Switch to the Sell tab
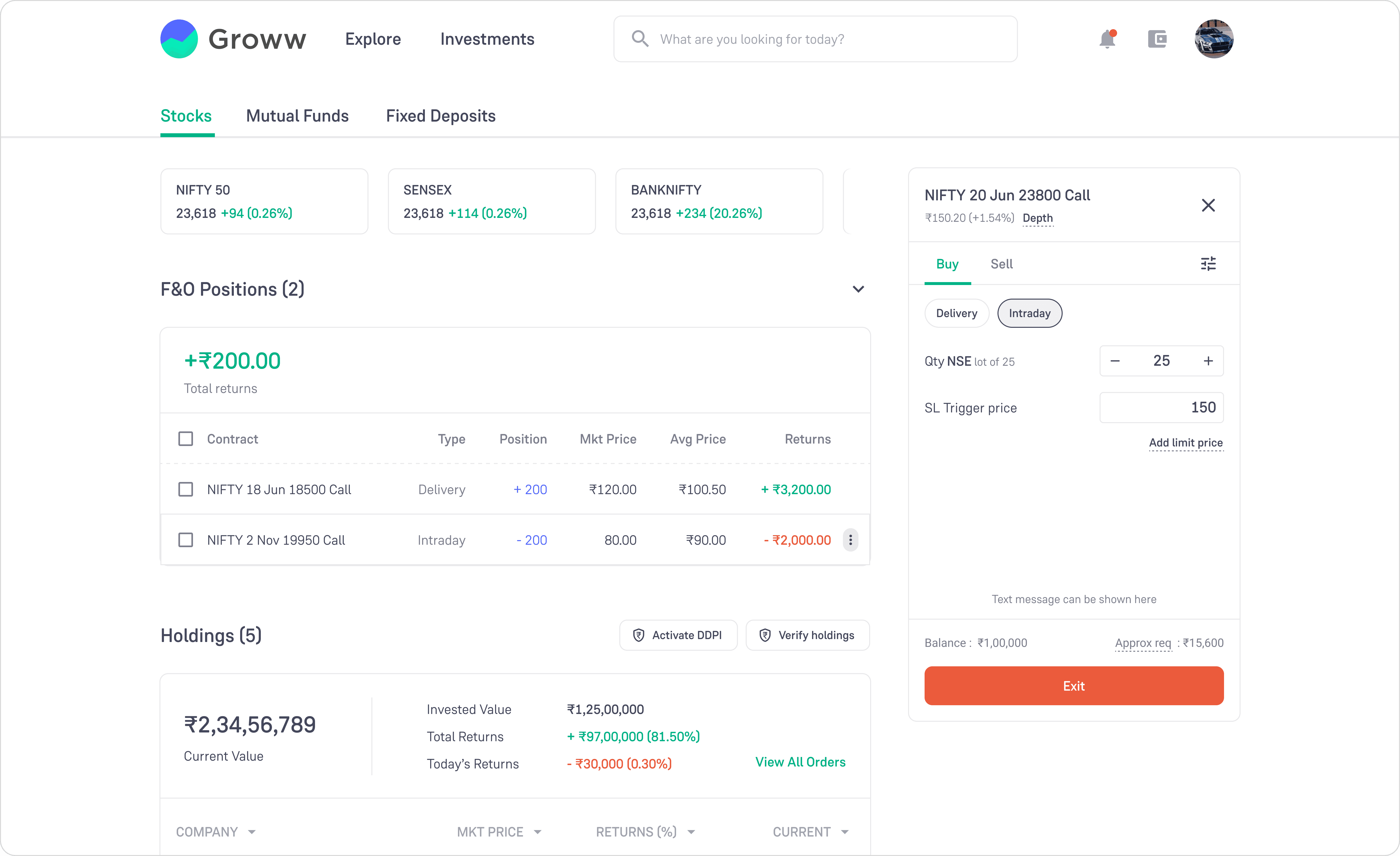This screenshot has height=856, width=1400. click(1001, 264)
